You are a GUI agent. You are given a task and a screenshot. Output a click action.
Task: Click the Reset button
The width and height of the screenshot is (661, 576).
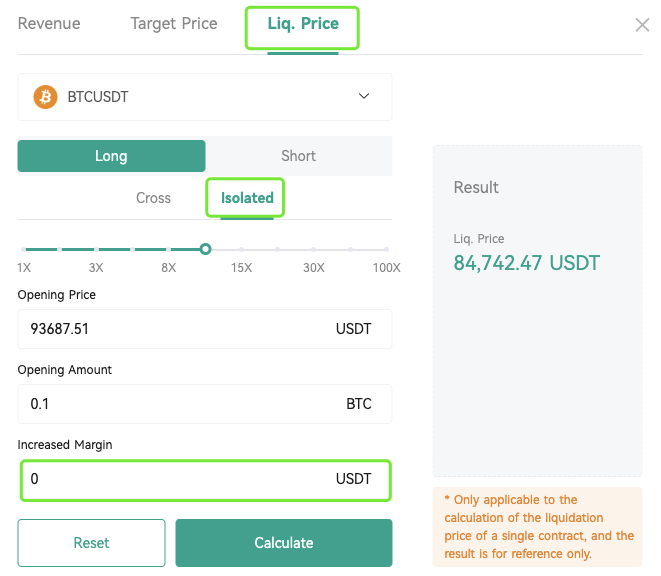coord(91,543)
